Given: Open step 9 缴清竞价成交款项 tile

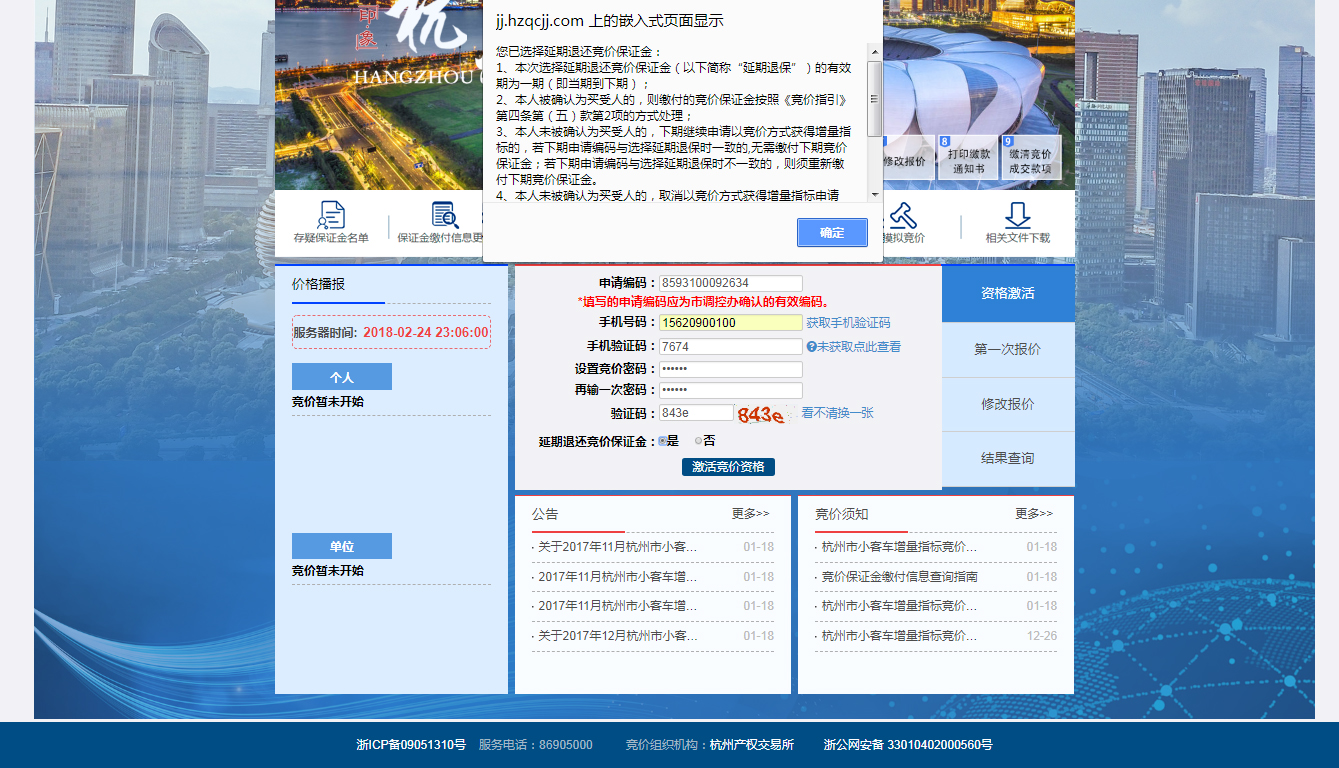Looking at the screenshot, I should click(1029, 157).
